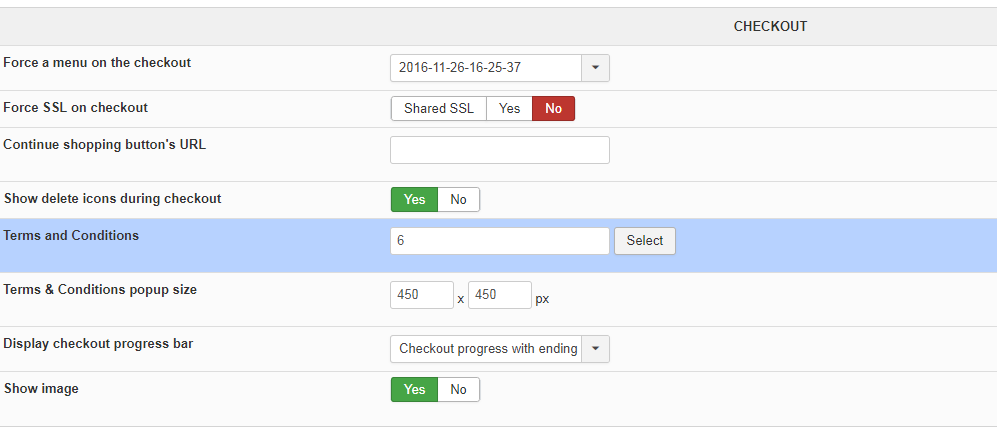Open the Checkout progress with ending selector
This screenshot has width=997, height=431.
click(x=486, y=349)
